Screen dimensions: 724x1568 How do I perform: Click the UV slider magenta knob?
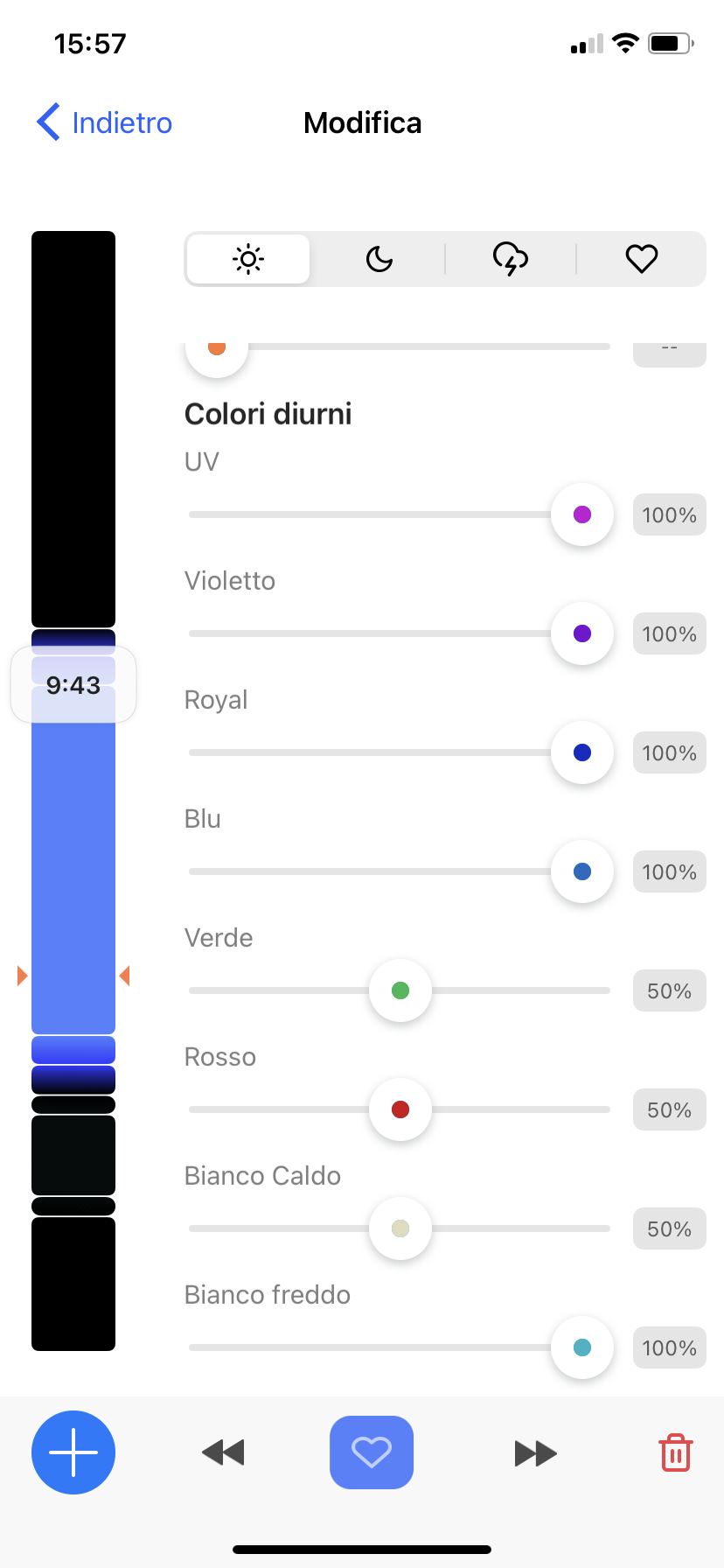(582, 514)
